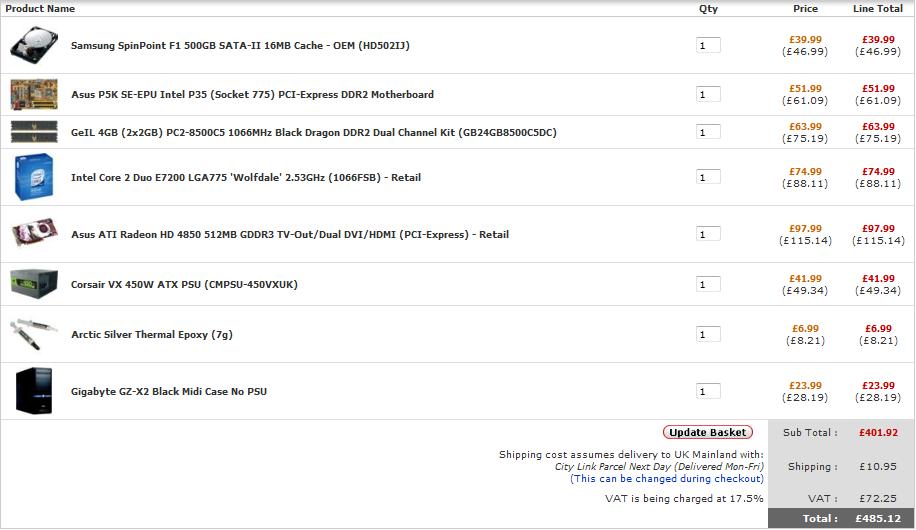This screenshot has width=916, height=530.
Task: Open the Gigabyte GZ-X2 Black Midi Case link
Action: coord(169,392)
